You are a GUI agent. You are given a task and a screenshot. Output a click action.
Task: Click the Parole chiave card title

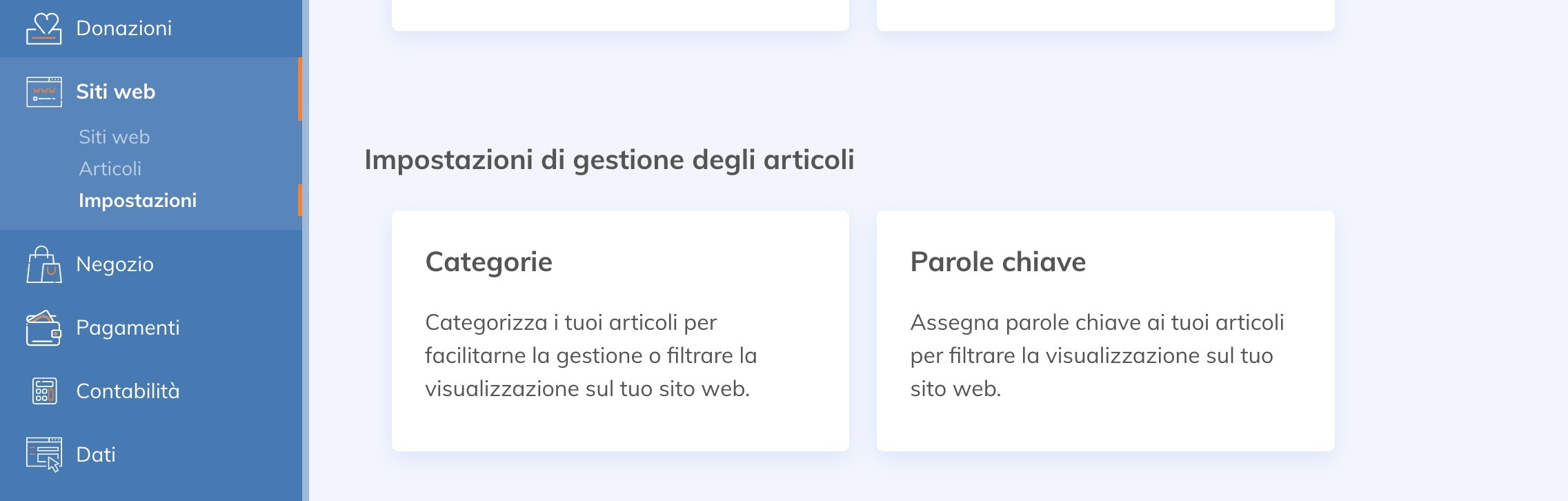coord(998,261)
